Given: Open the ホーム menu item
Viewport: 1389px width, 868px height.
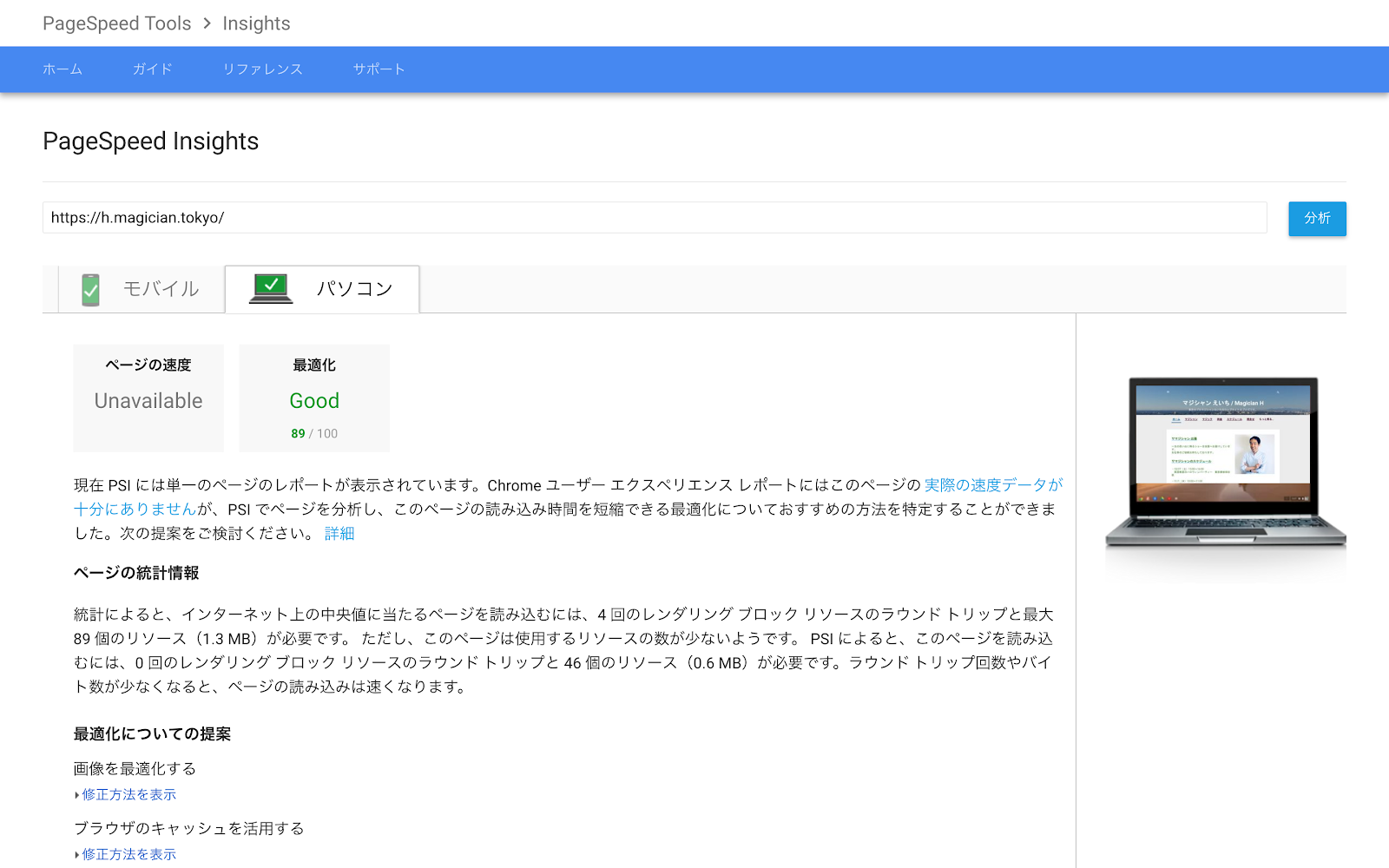Looking at the screenshot, I should (x=63, y=69).
